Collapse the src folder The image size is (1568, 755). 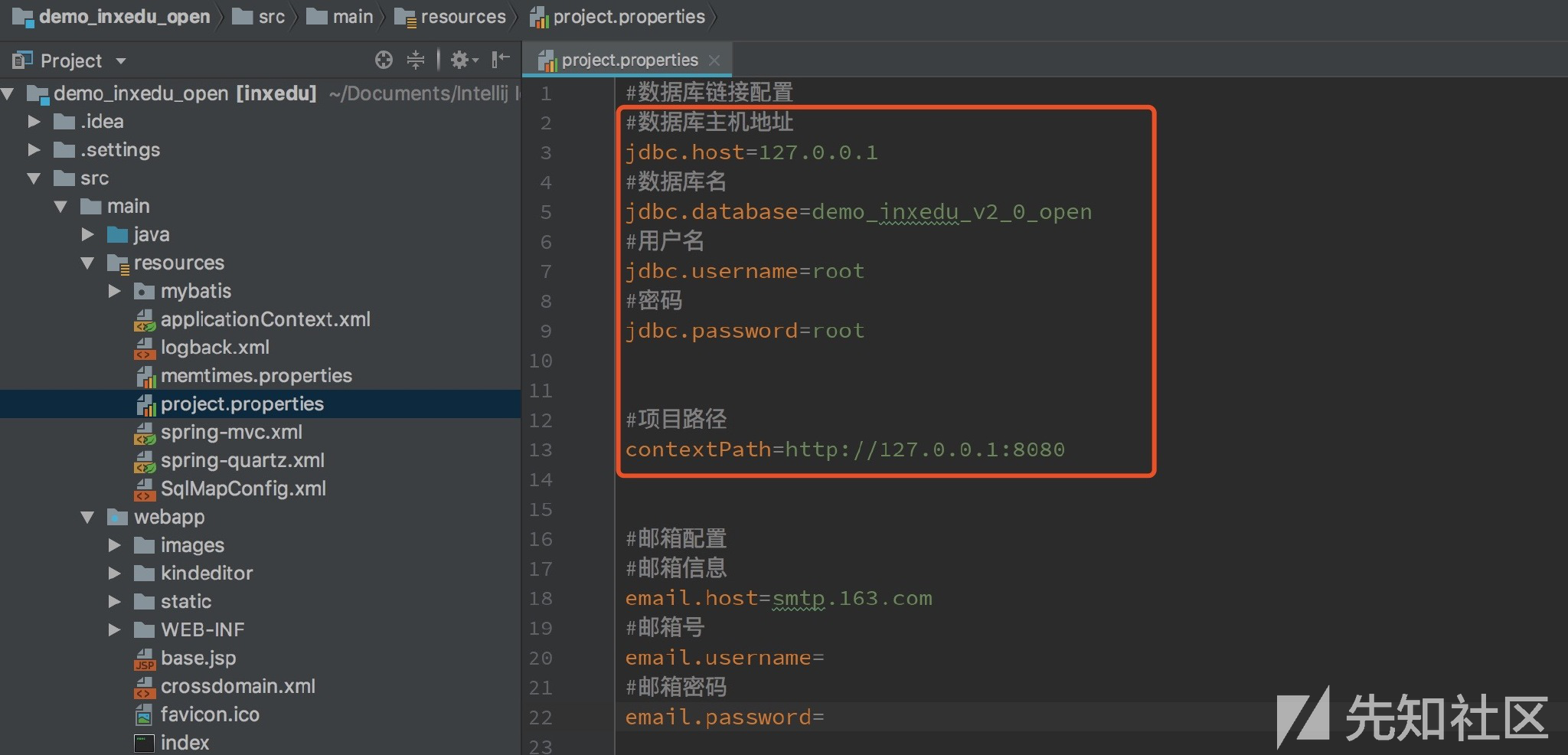pos(34,178)
